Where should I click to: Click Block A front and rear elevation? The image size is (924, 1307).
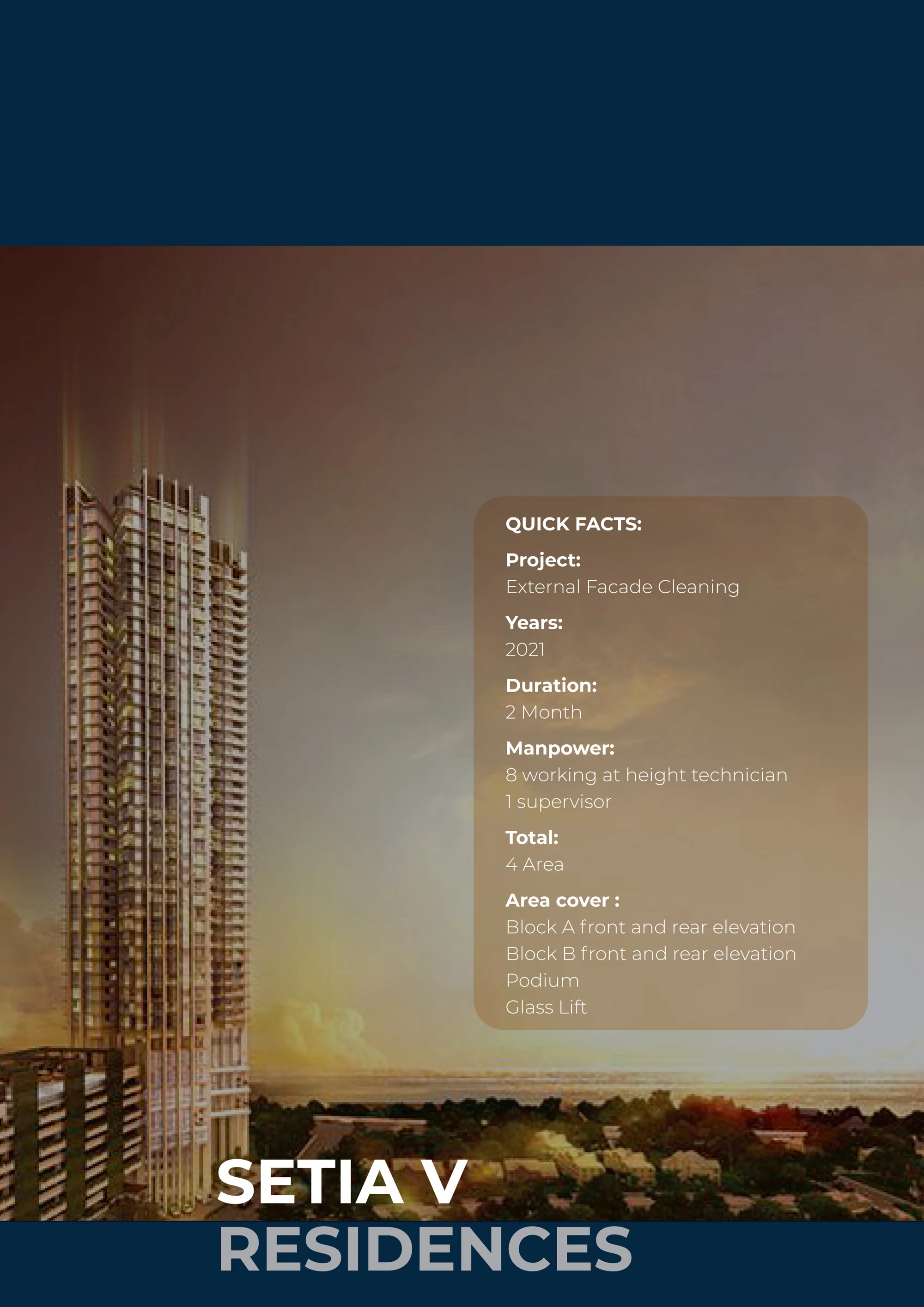[650, 927]
